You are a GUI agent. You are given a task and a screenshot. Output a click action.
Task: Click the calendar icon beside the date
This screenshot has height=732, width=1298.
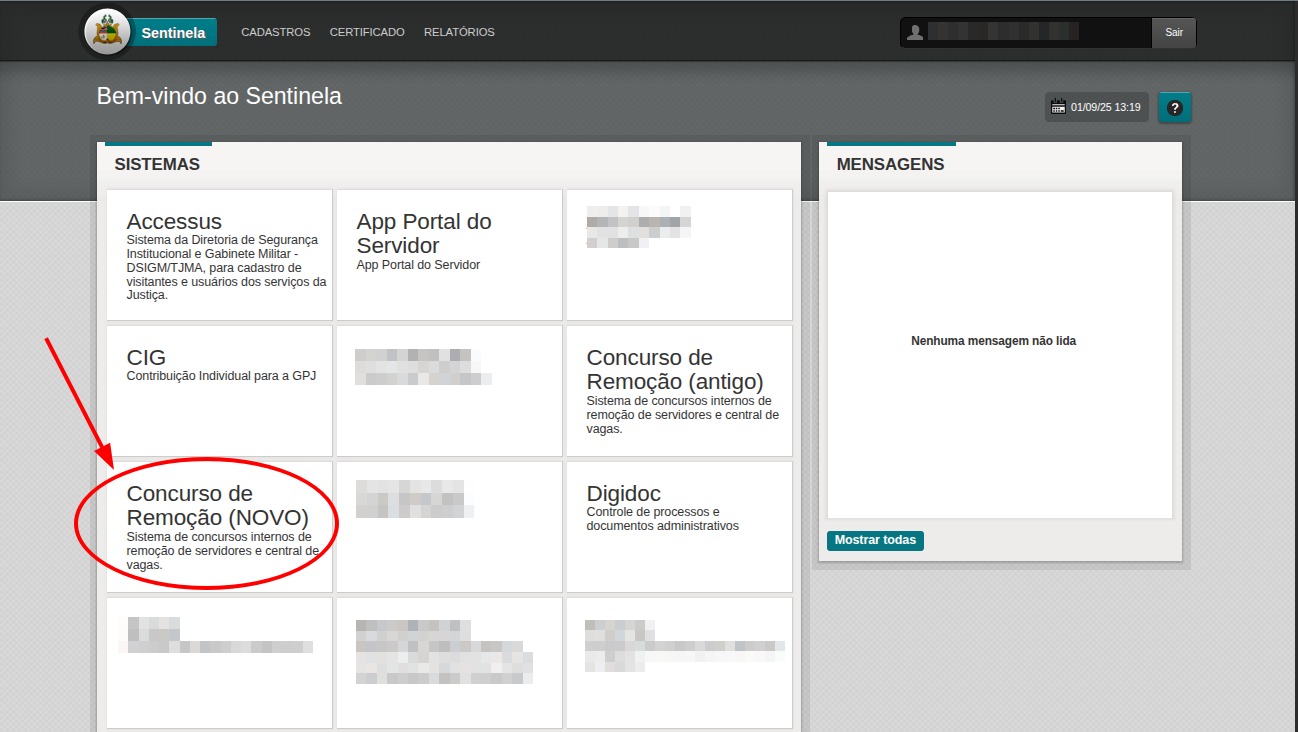click(x=1058, y=107)
